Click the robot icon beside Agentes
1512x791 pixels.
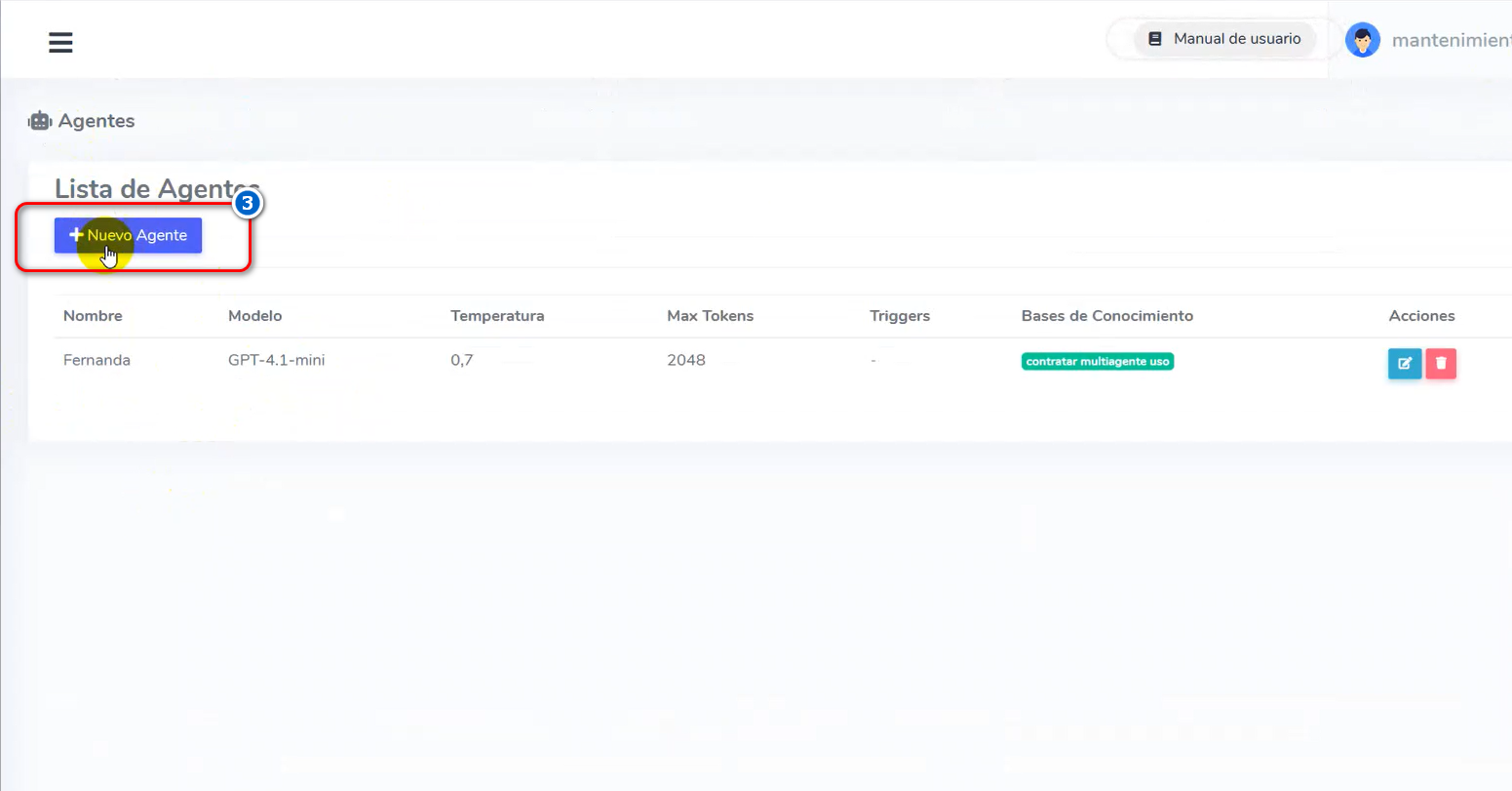click(x=39, y=121)
